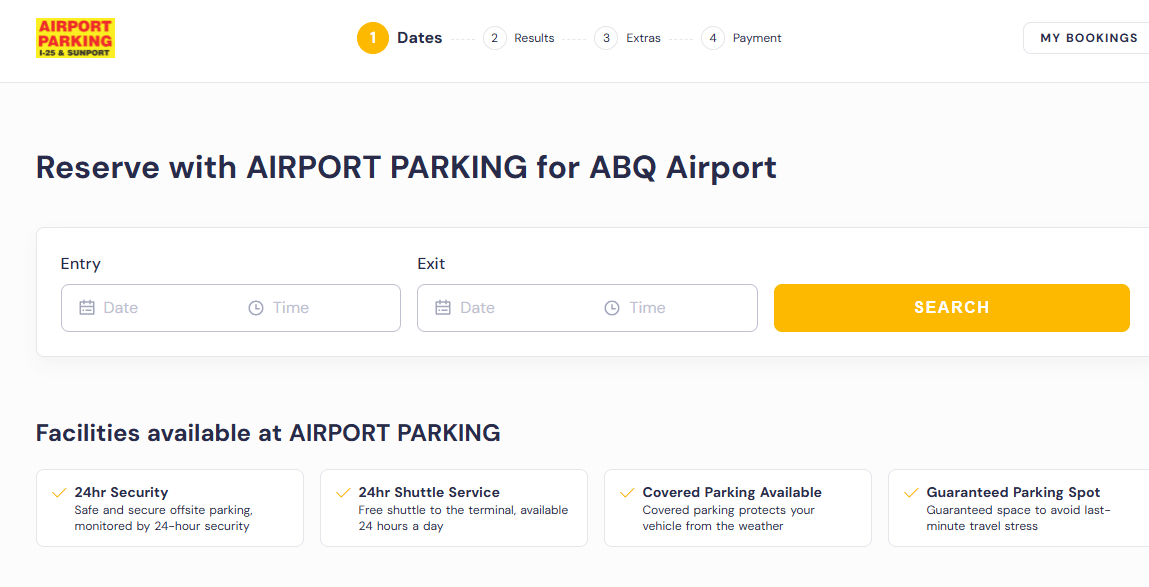Click the step 3 circle for Extras
The height and width of the screenshot is (587, 1149).
[x=606, y=38]
